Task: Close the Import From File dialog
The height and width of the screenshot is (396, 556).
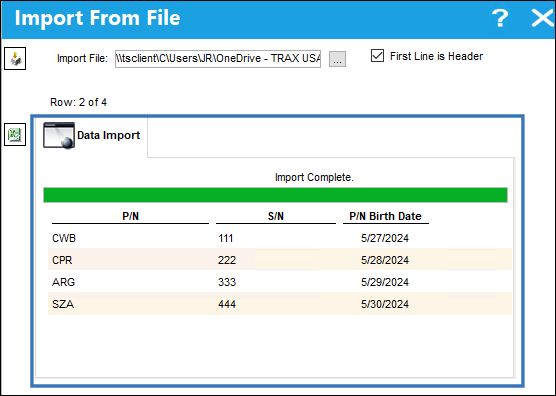Action: pos(543,18)
